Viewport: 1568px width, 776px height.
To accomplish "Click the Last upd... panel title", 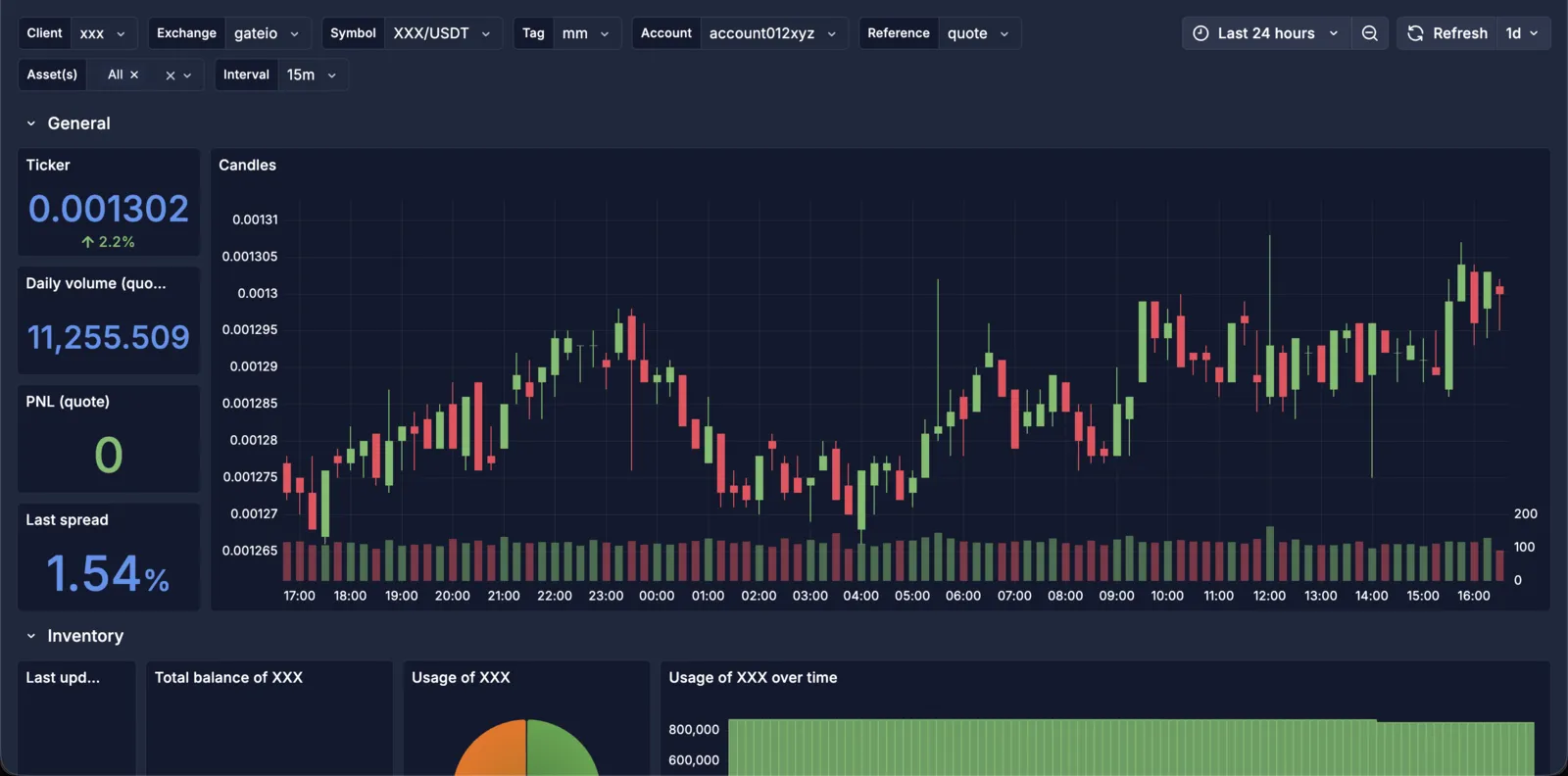I will point(63,677).
